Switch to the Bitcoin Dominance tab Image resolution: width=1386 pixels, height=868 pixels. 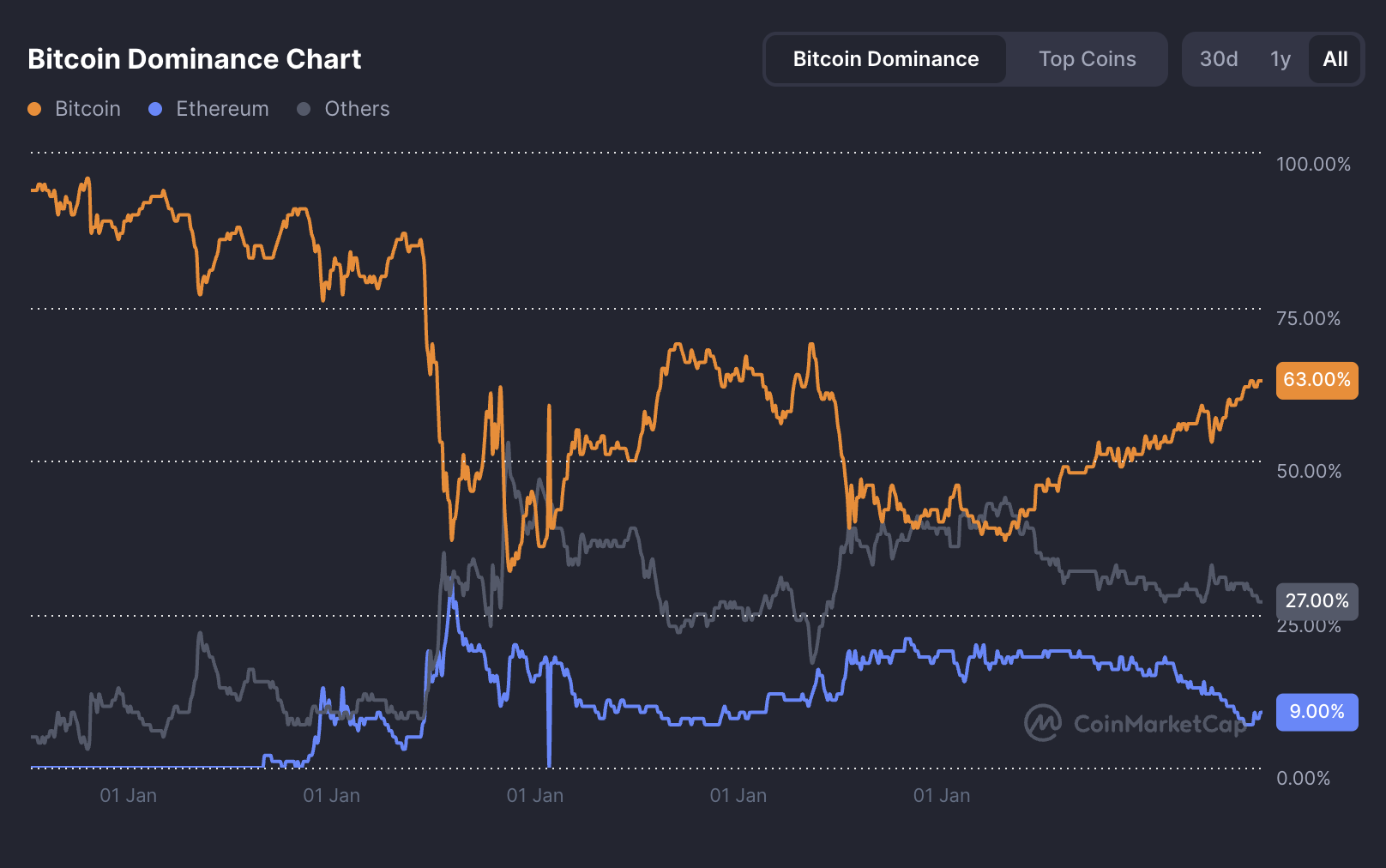(885, 58)
